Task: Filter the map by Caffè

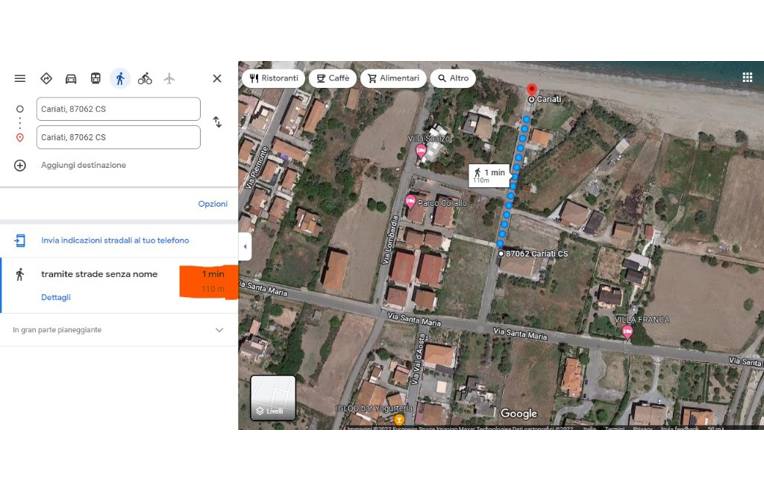Action: [x=333, y=78]
